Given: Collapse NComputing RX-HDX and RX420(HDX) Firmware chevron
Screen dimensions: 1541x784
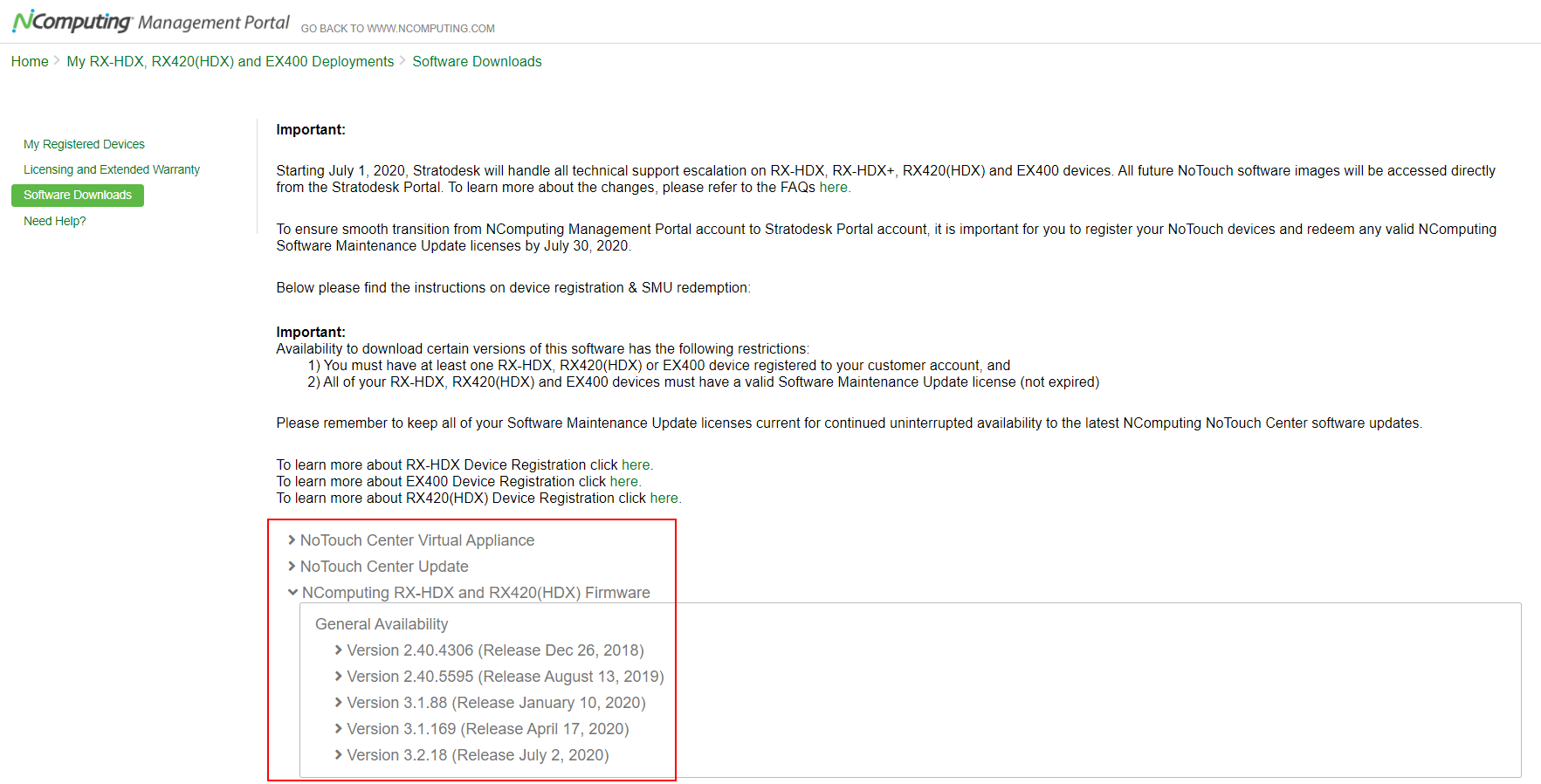Looking at the screenshot, I should point(292,593).
